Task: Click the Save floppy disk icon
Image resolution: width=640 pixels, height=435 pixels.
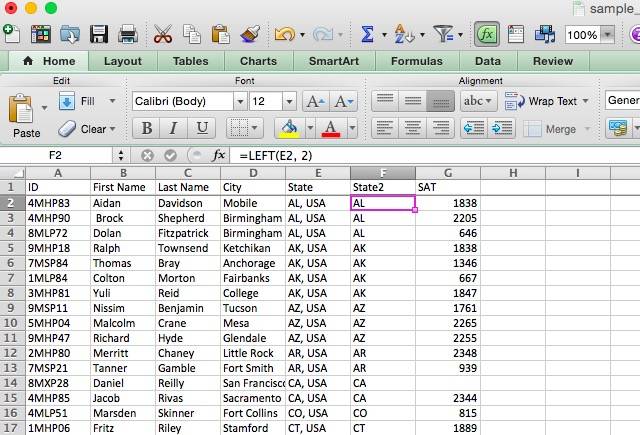Action: click(99, 34)
